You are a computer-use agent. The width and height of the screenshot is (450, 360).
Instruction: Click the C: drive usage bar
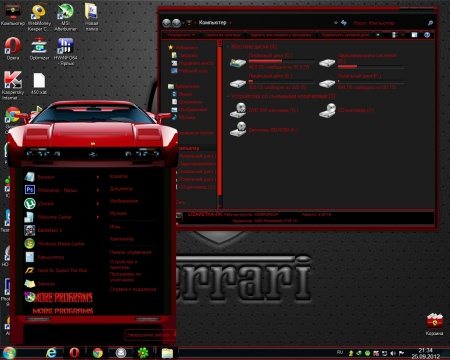tap(281, 61)
